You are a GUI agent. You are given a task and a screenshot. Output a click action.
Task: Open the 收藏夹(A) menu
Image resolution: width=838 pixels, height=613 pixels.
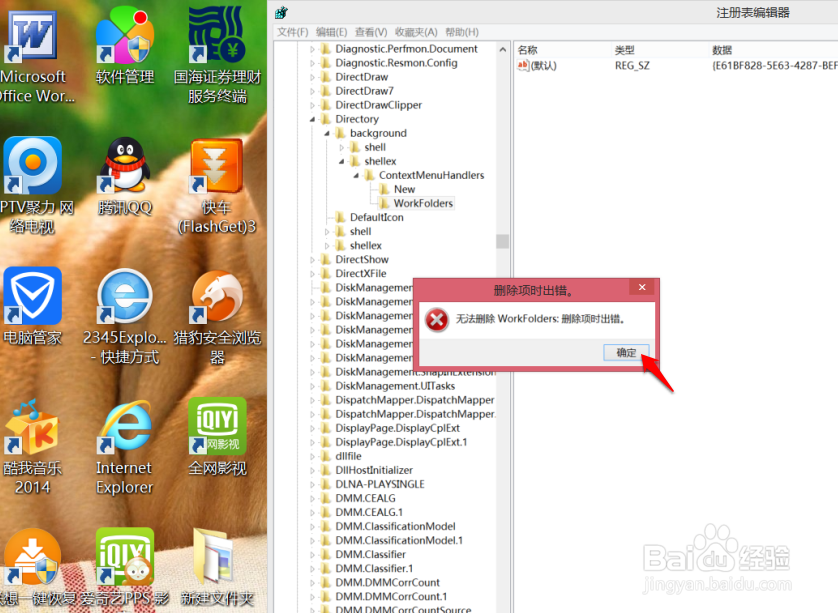pyautogui.click(x=416, y=32)
